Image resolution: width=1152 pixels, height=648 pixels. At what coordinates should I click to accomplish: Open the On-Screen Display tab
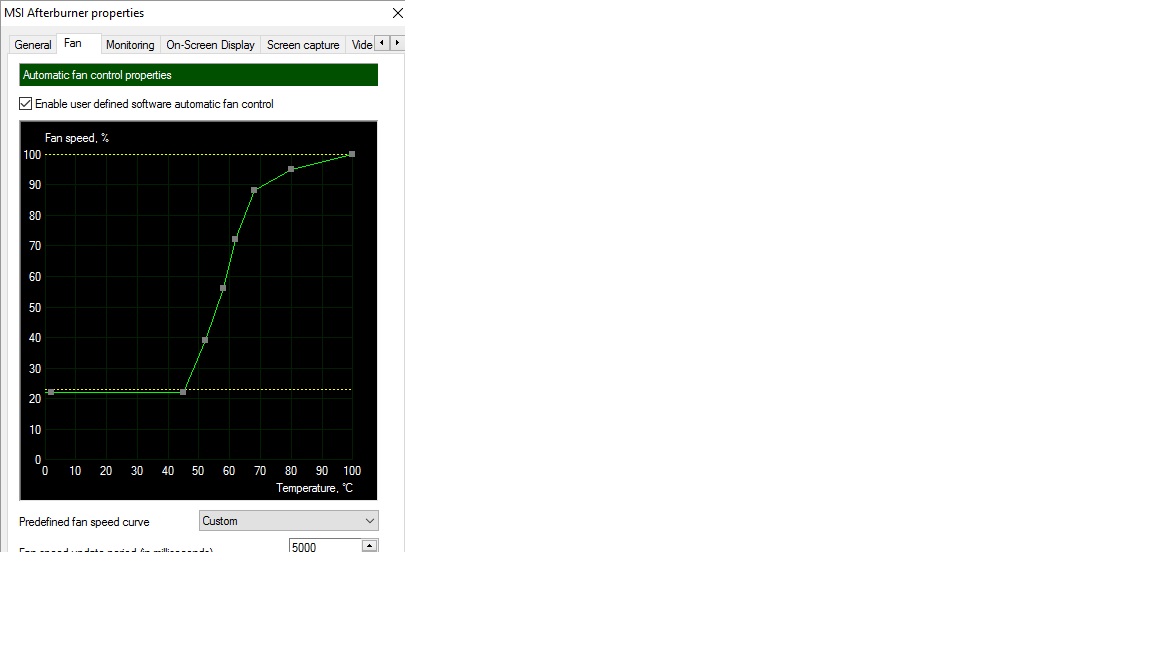point(210,45)
